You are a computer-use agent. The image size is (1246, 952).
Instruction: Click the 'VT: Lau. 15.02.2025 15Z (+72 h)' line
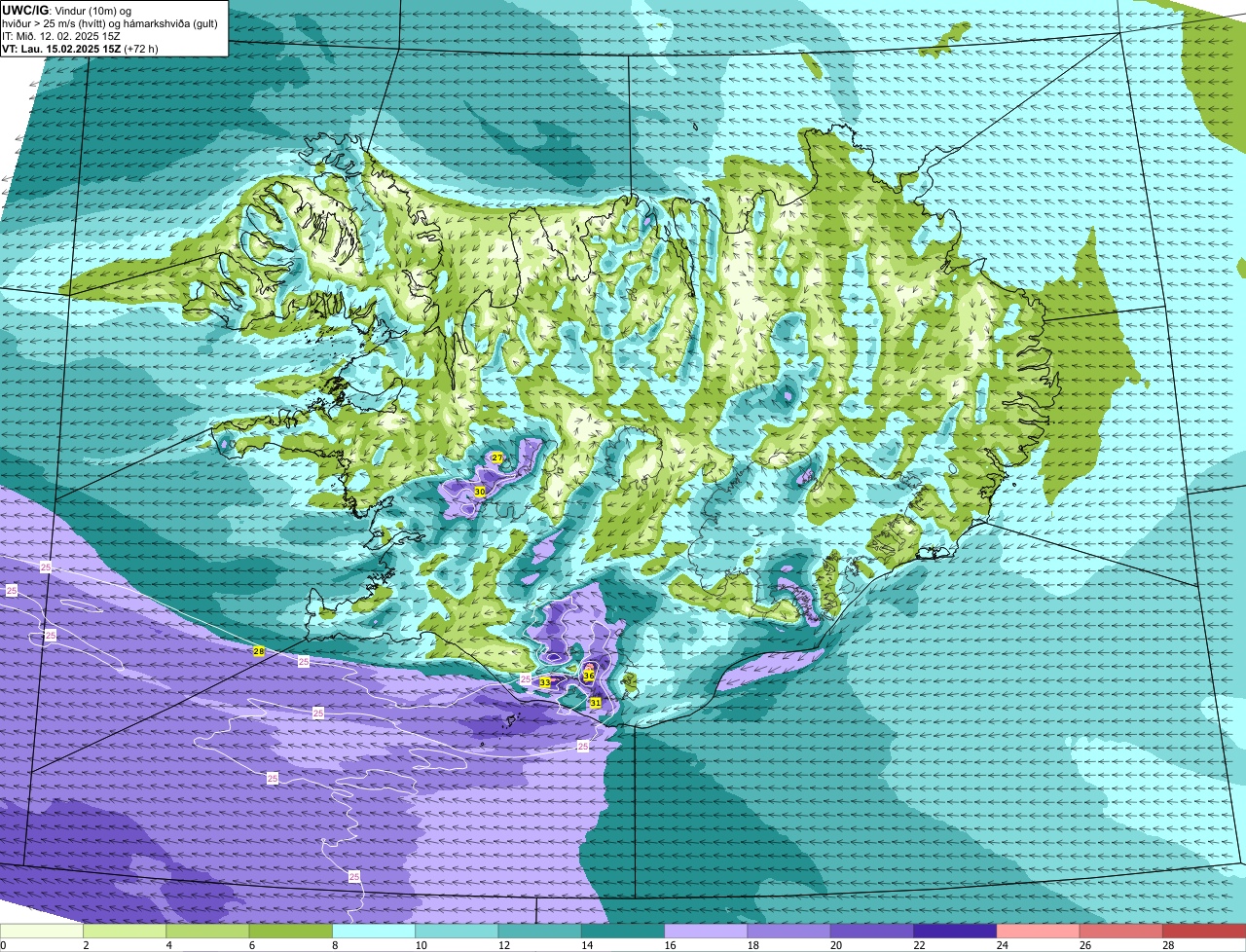[80, 49]
